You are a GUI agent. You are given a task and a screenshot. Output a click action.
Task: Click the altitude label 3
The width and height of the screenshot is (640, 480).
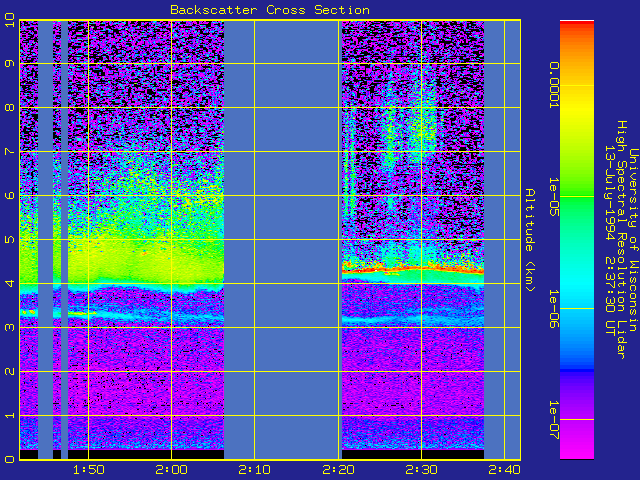click(10, 327)
